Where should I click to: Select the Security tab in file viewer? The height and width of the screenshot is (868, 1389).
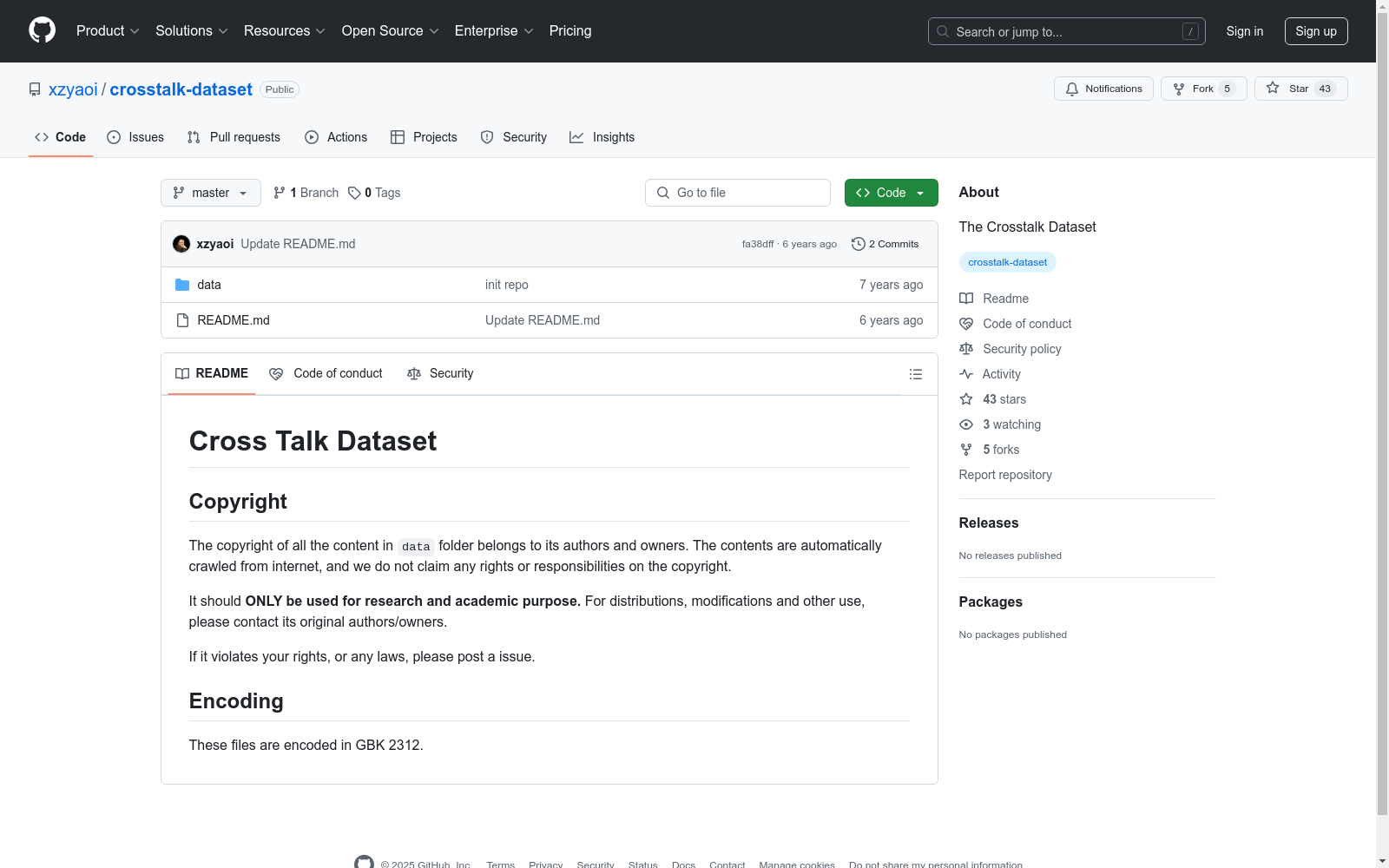click(x=440, y=373)
